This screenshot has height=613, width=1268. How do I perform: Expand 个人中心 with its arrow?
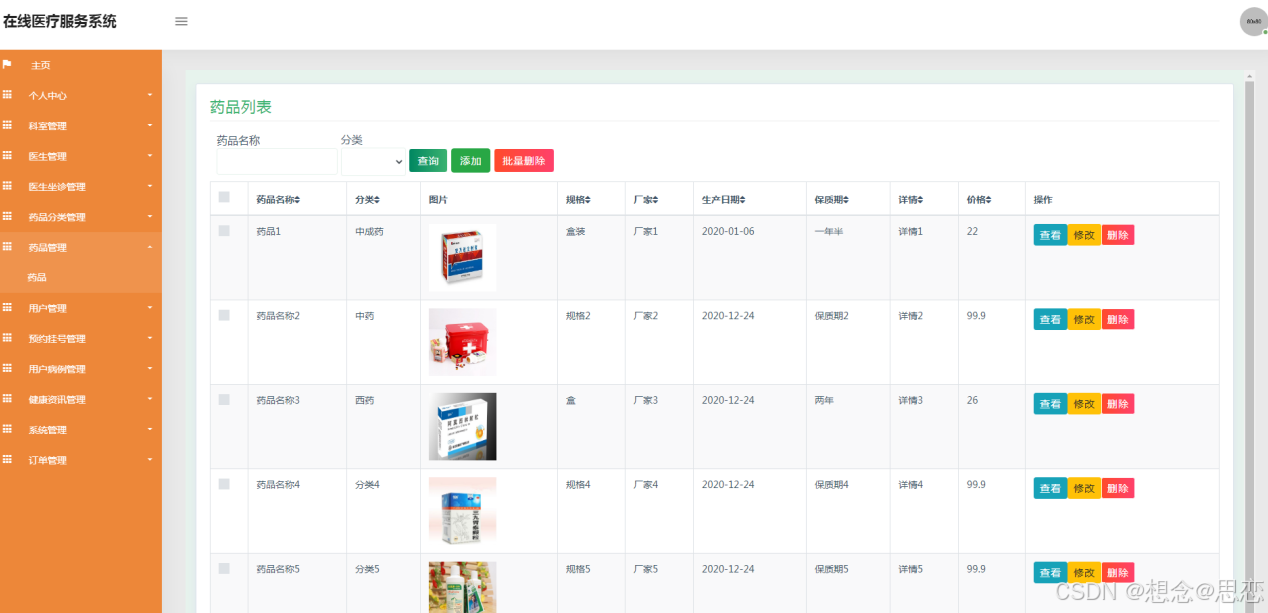(x=150, y=95)
